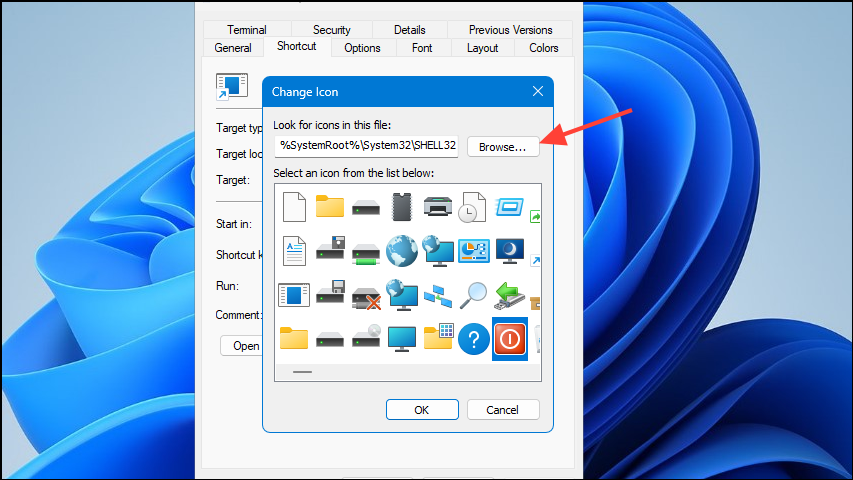Switch to the Font tab
Screen dimensions: 853x480
(422, 48)
